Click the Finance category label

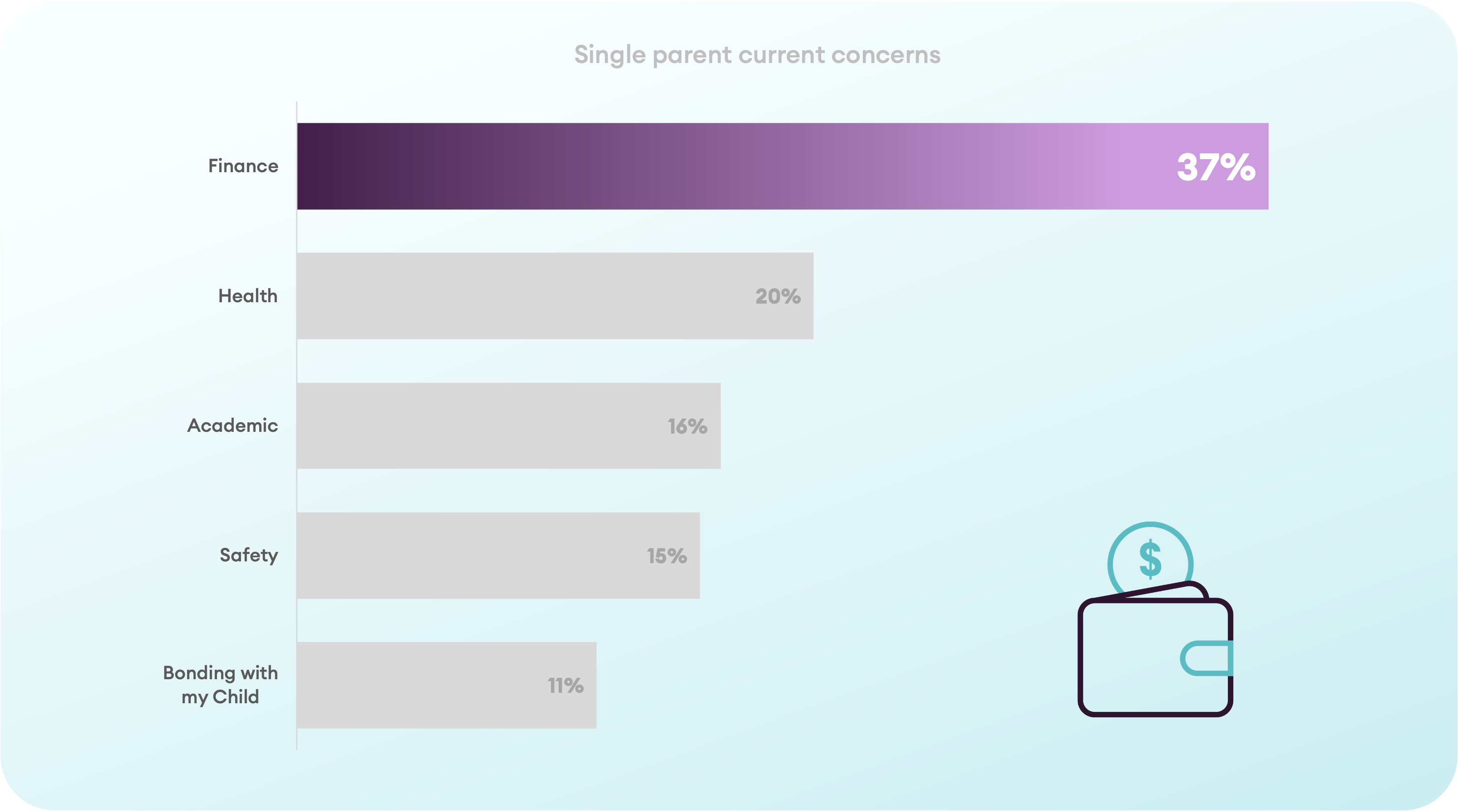click(243, 166)
